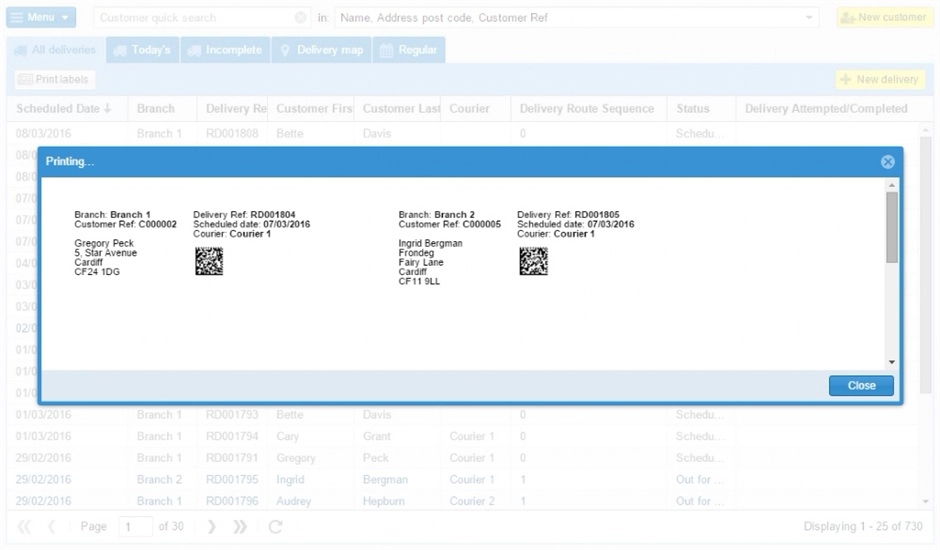Switch to the Regular tab

pos(408,50)
